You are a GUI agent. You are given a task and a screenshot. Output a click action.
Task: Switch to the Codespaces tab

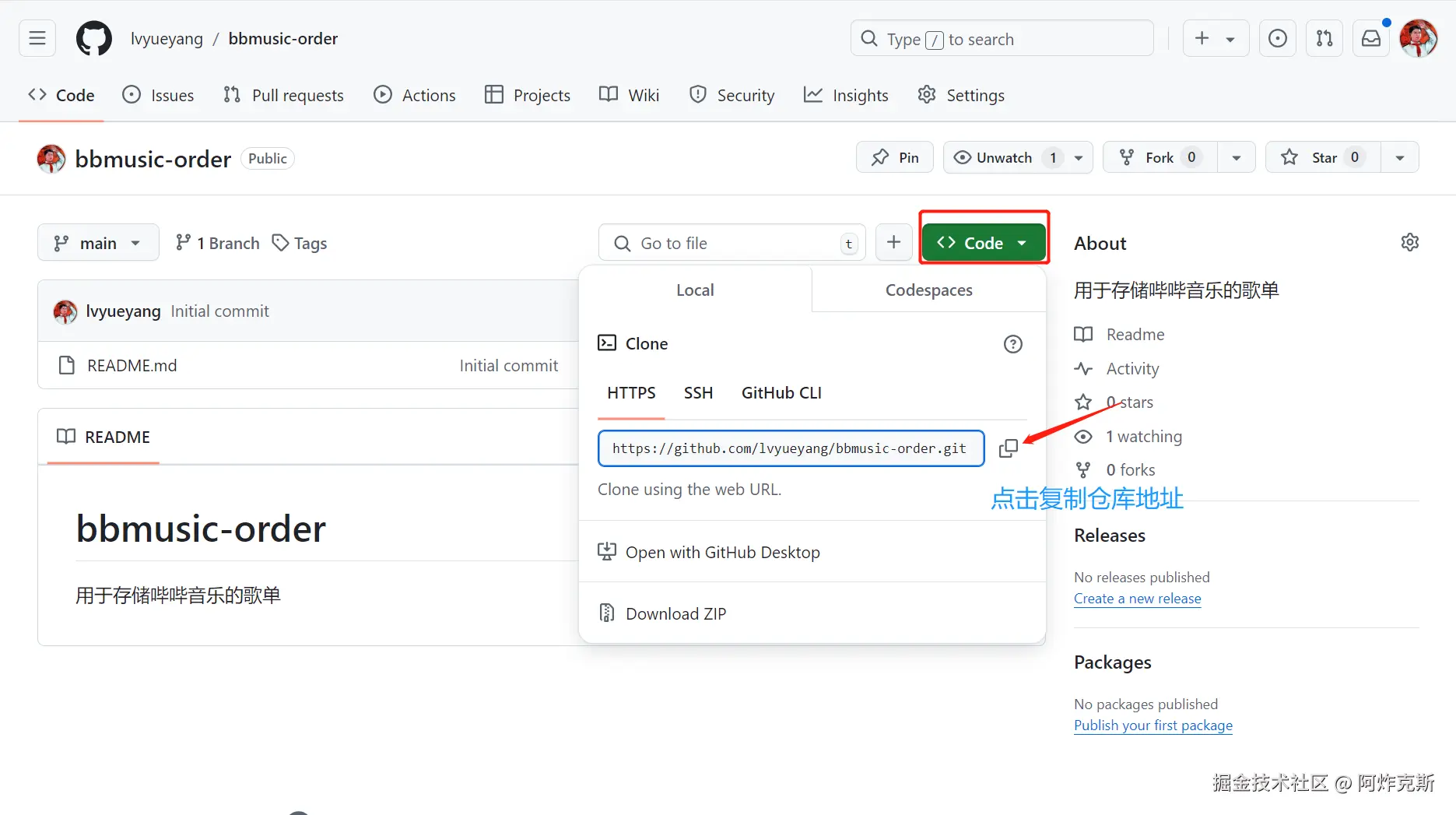tap(928, 290)
